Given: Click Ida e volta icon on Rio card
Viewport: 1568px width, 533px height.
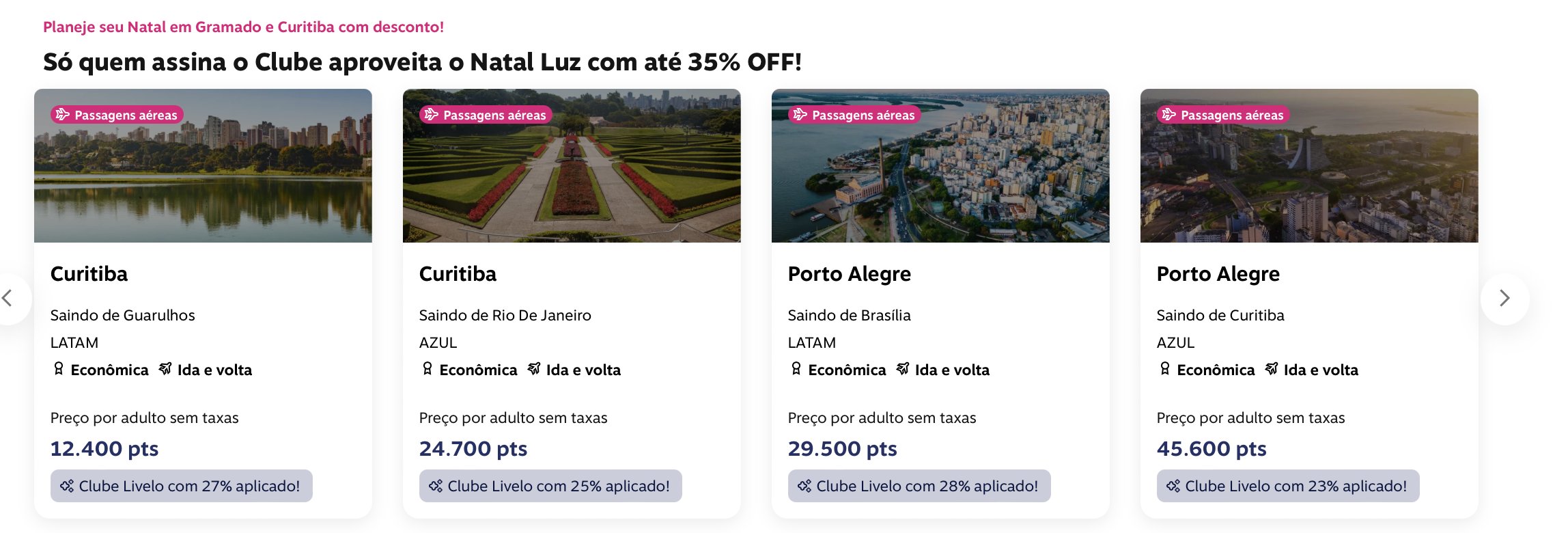Looking at the screenshot, I should pos(534,370).
